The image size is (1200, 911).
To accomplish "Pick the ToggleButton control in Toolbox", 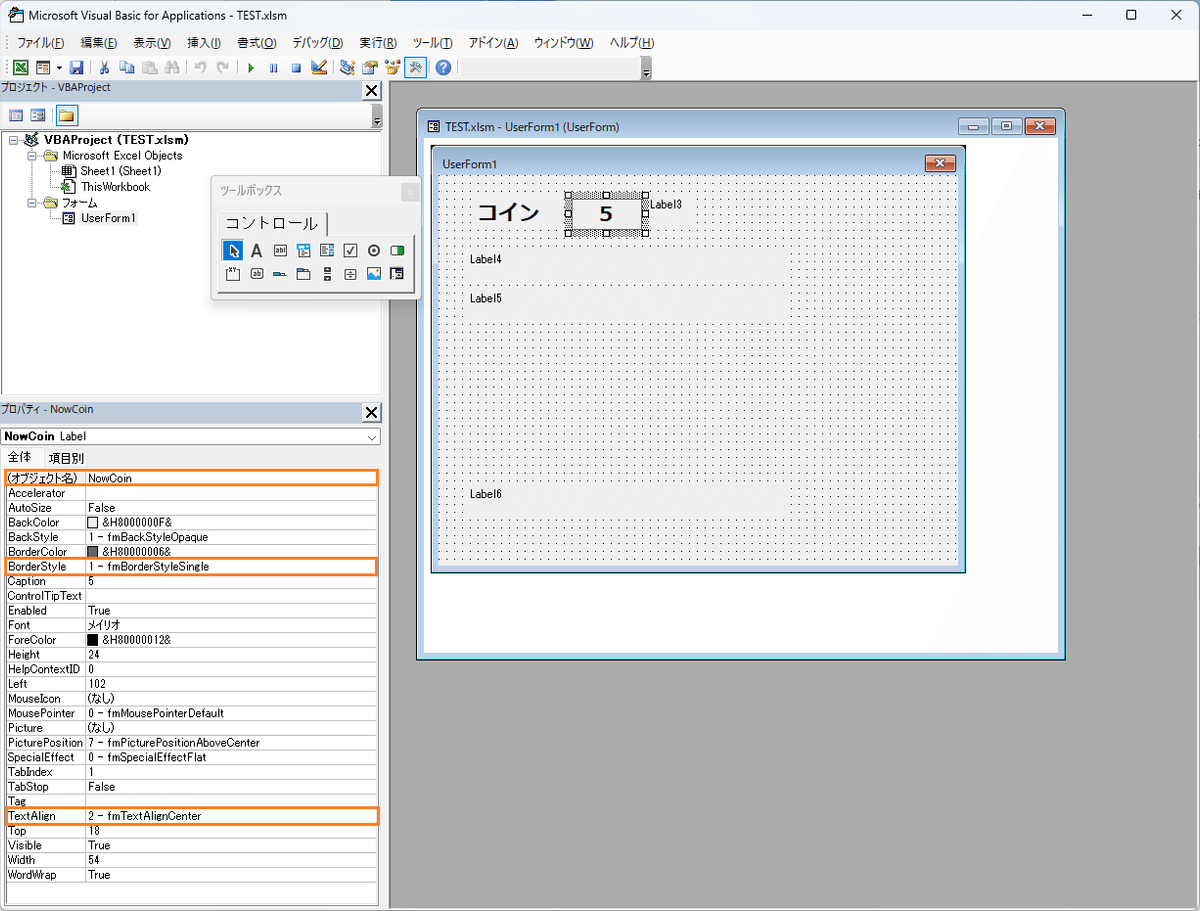I will [x=397, y=251].
